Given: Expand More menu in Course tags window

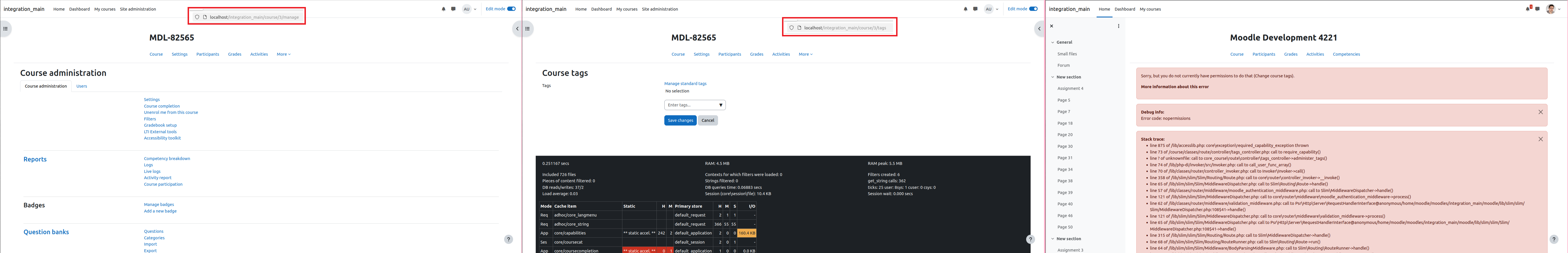Looking at the screenshot, I should point(806,54).
